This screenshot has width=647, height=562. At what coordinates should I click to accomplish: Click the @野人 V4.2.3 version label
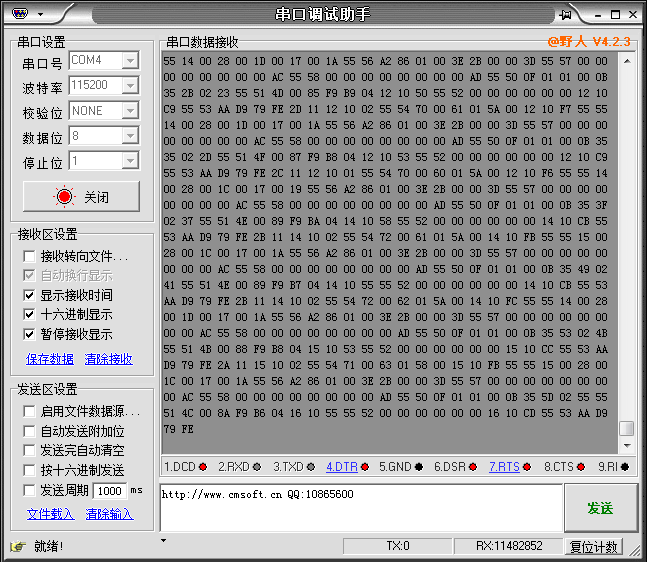[x=589, y=42]
